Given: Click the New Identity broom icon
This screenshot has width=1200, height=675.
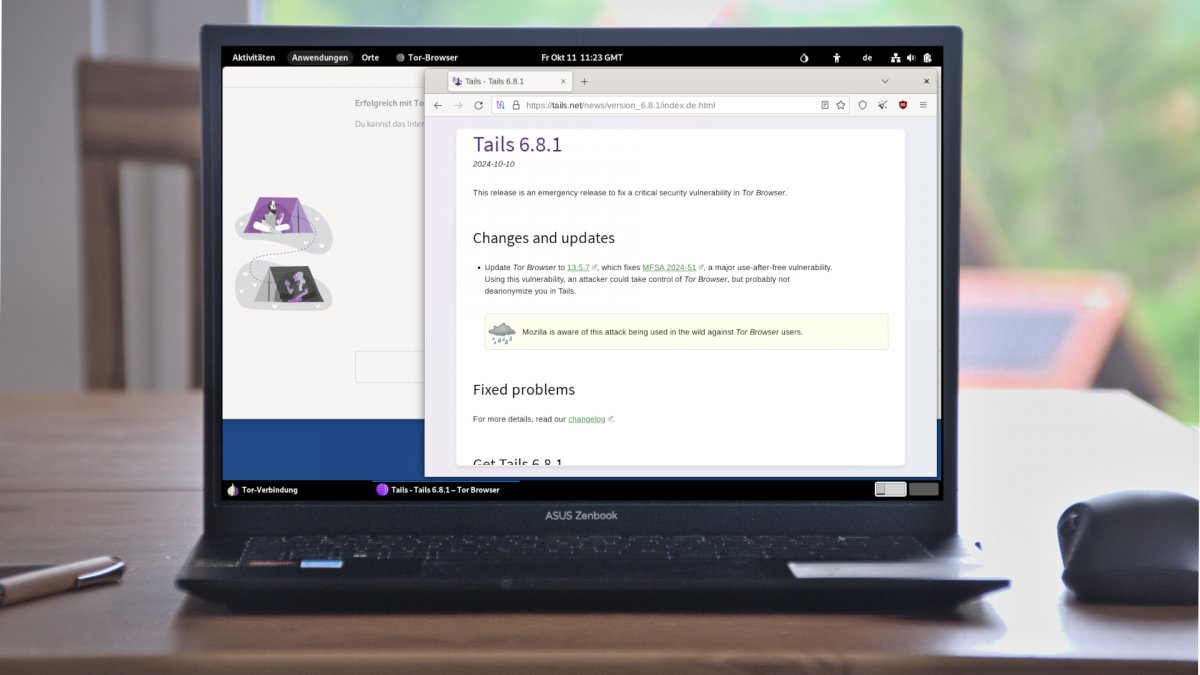Looking at the screenshot, I should pyautogui.click(x=882, y=105).
